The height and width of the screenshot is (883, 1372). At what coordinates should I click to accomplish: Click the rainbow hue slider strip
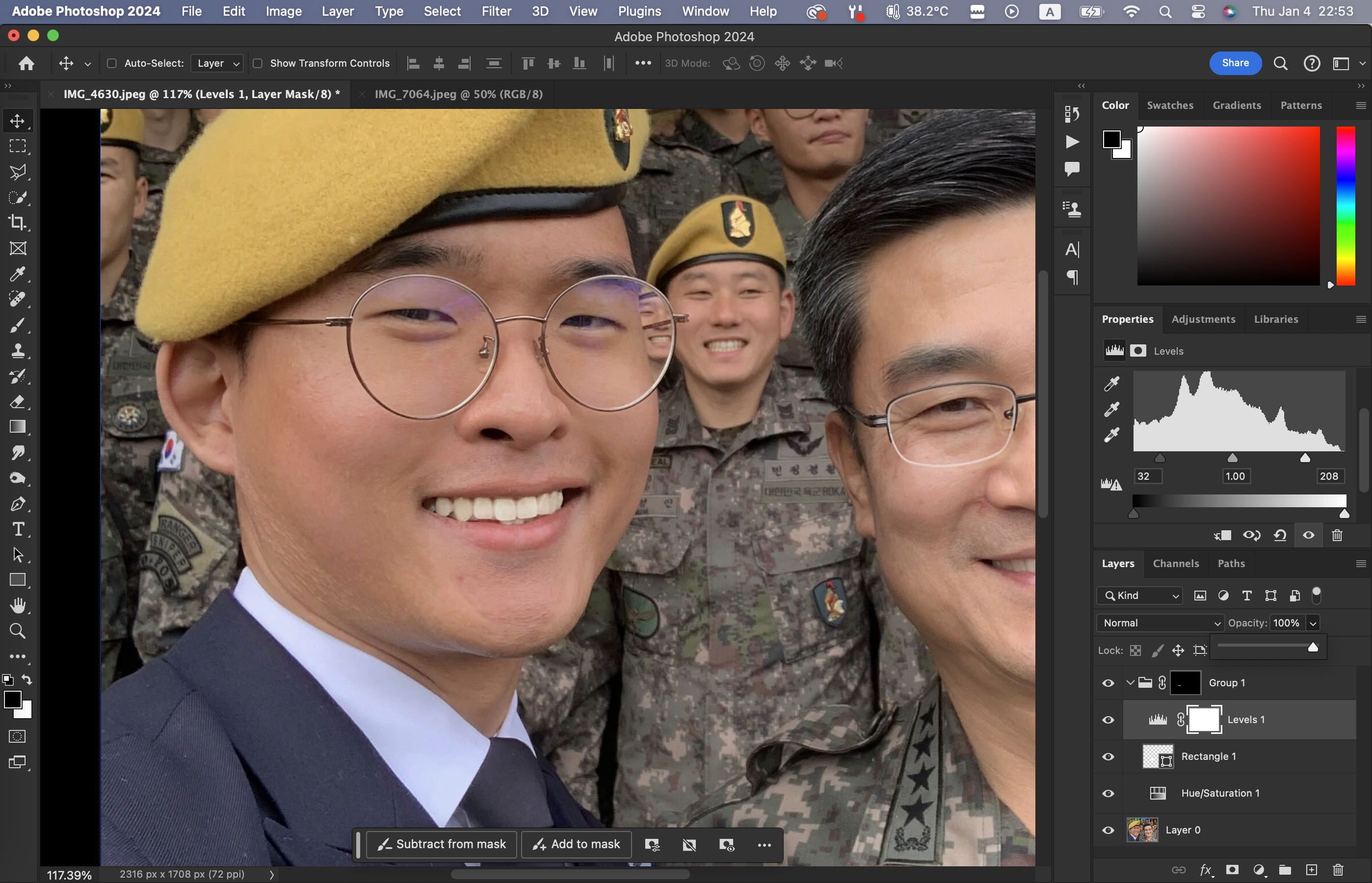tap(1346, 207)
